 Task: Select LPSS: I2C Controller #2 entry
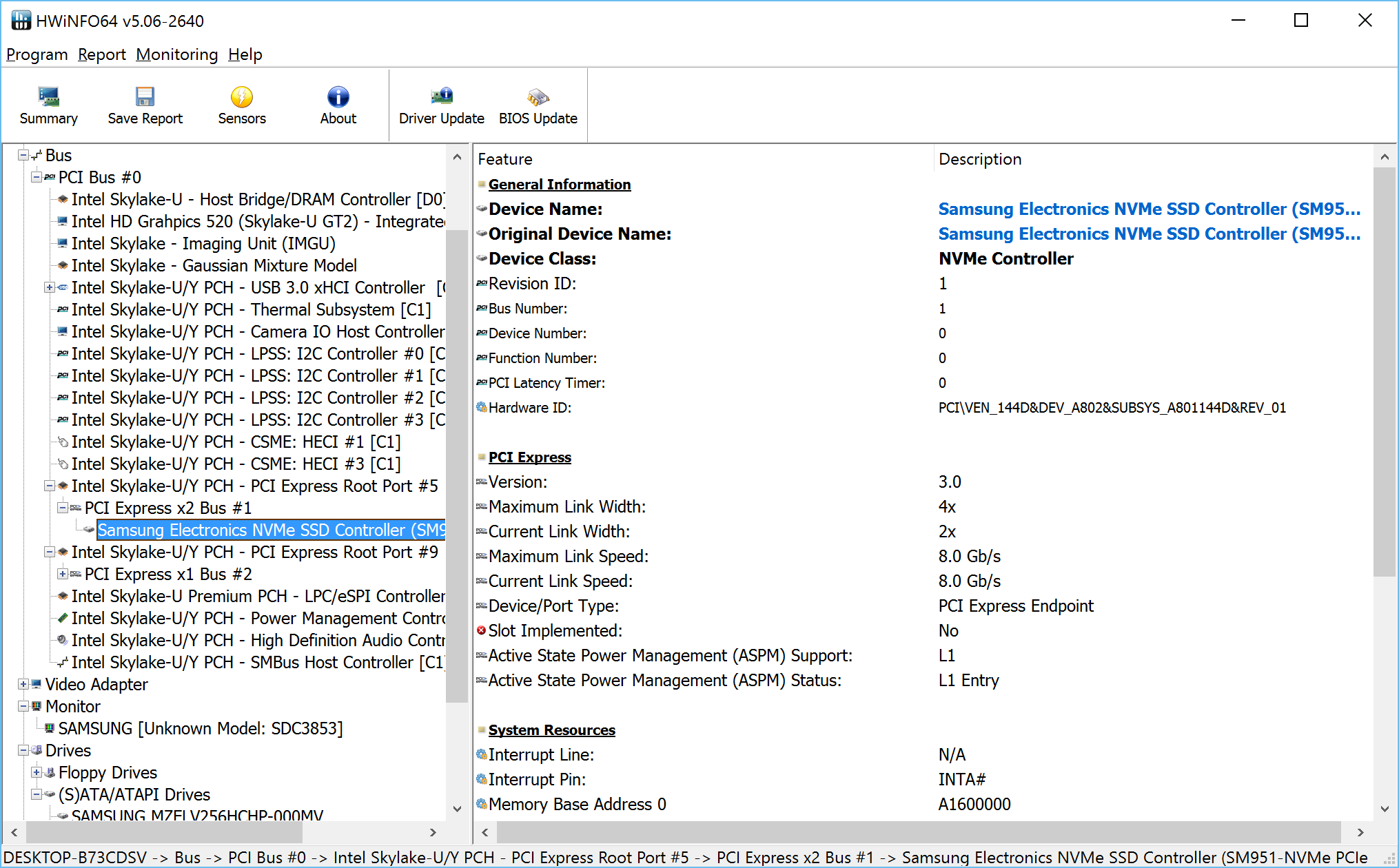[258, 397]
